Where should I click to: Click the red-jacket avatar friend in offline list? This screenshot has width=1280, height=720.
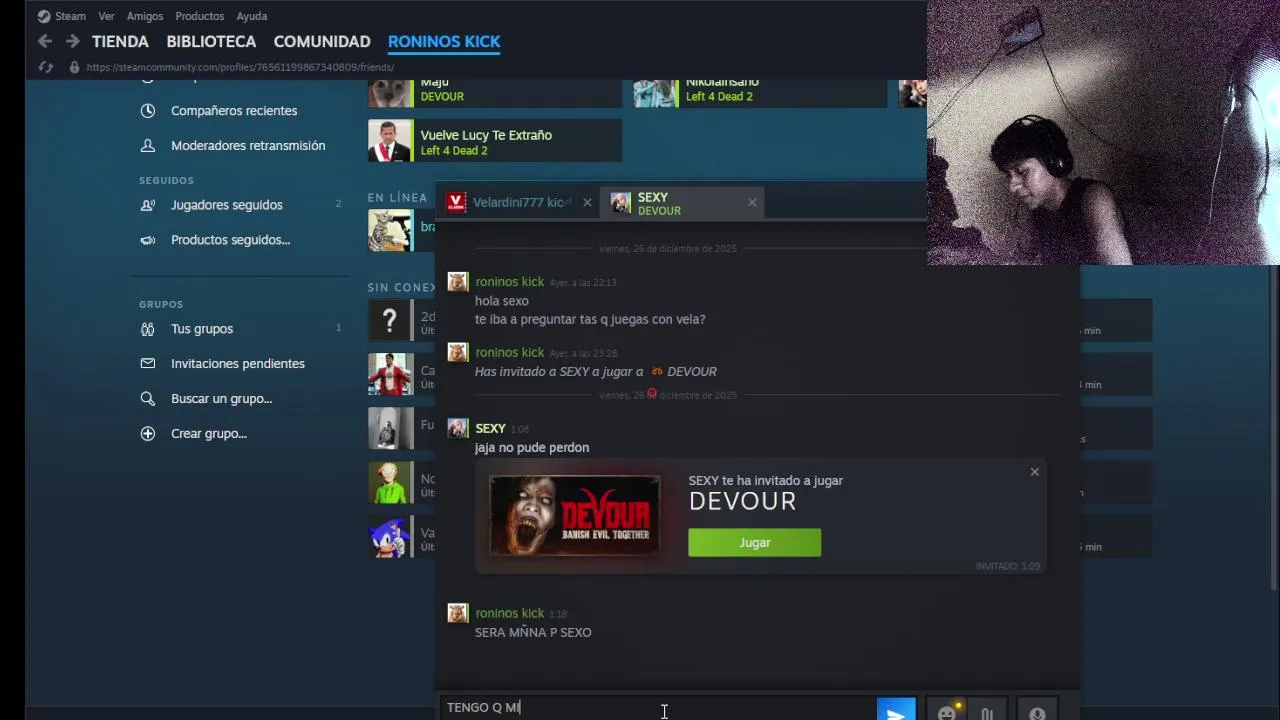[x=390, y=375]
